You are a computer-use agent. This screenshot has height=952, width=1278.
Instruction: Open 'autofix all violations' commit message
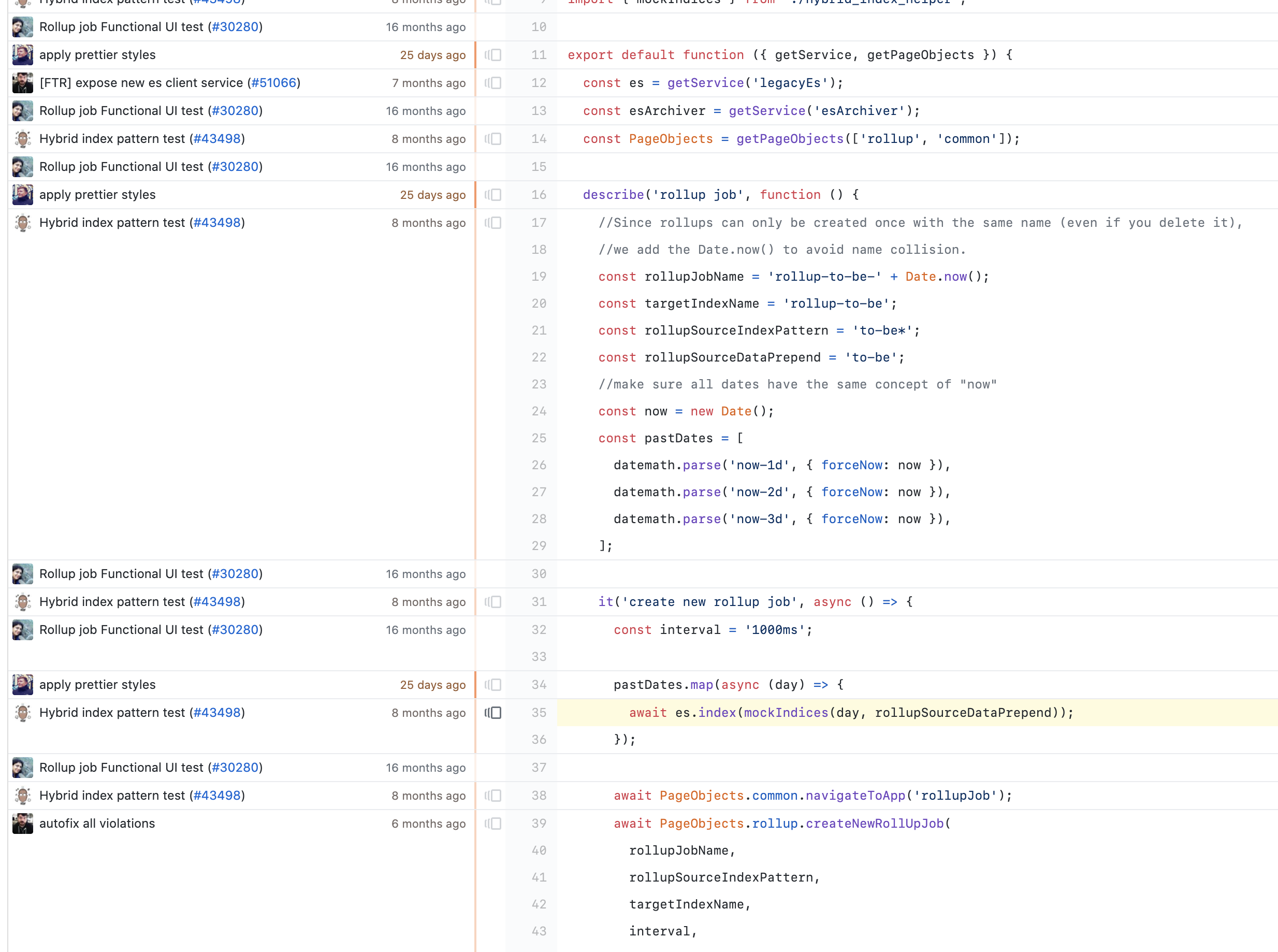[x=97, y=824]
